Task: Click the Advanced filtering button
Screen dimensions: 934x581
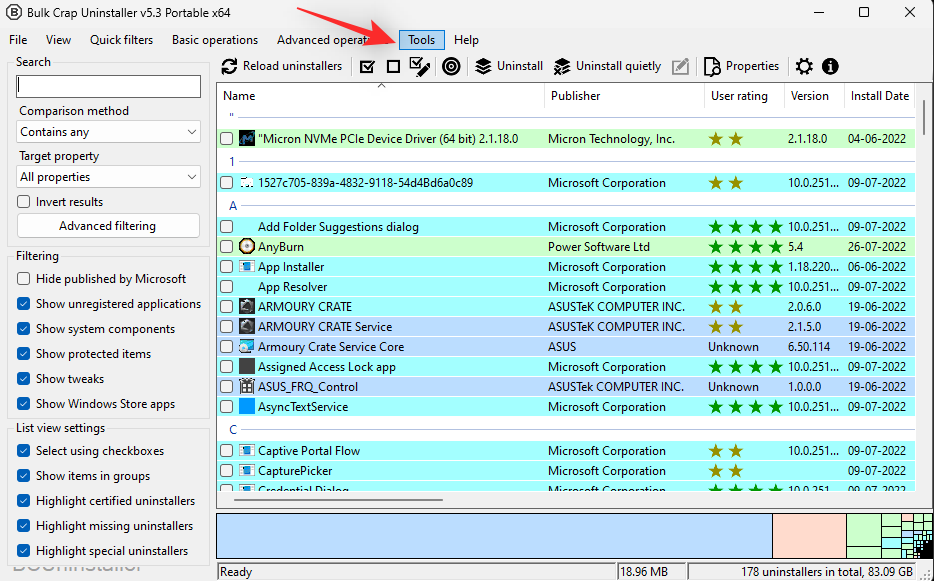Action: point(107,225)
